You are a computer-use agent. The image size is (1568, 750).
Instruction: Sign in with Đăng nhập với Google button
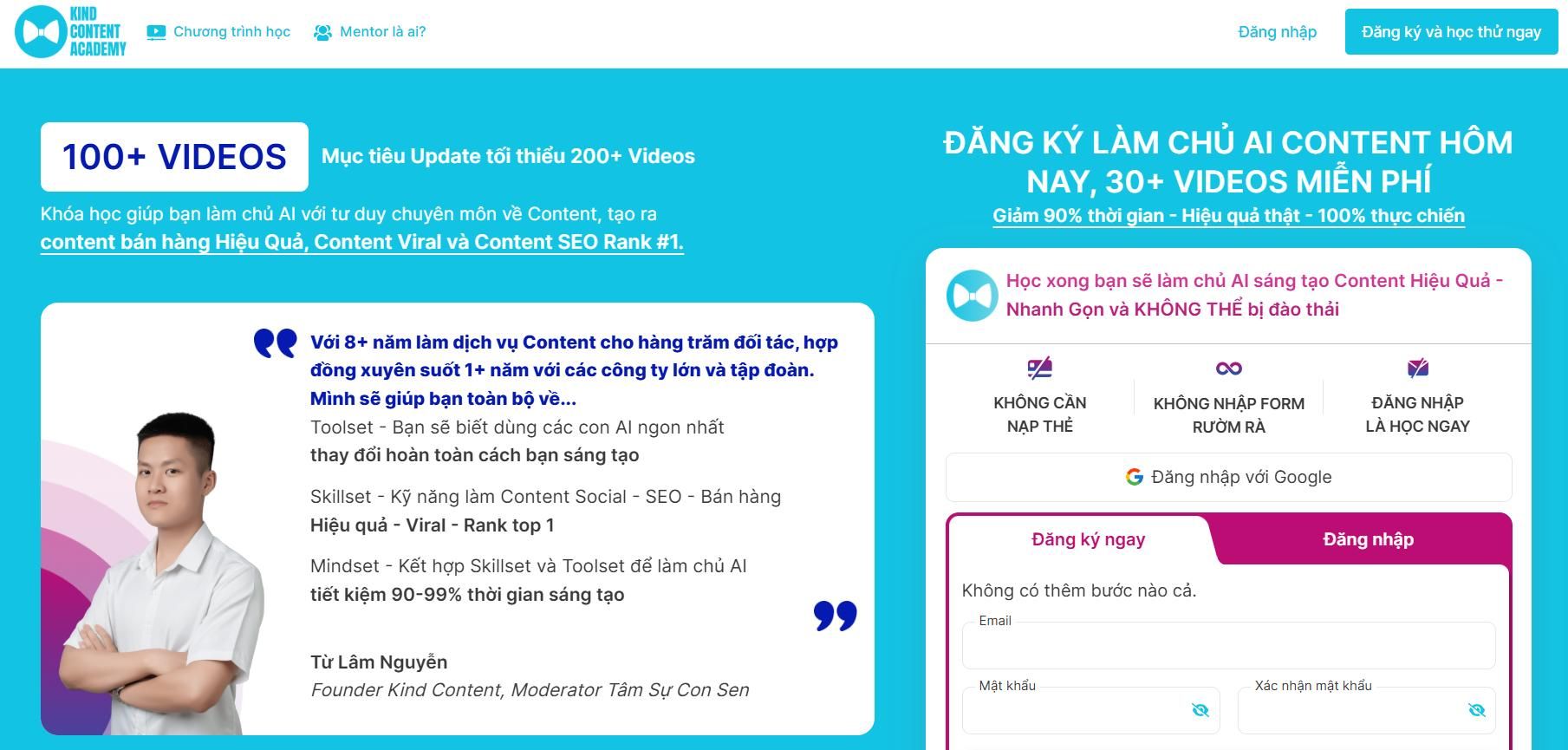point(1228,477)
